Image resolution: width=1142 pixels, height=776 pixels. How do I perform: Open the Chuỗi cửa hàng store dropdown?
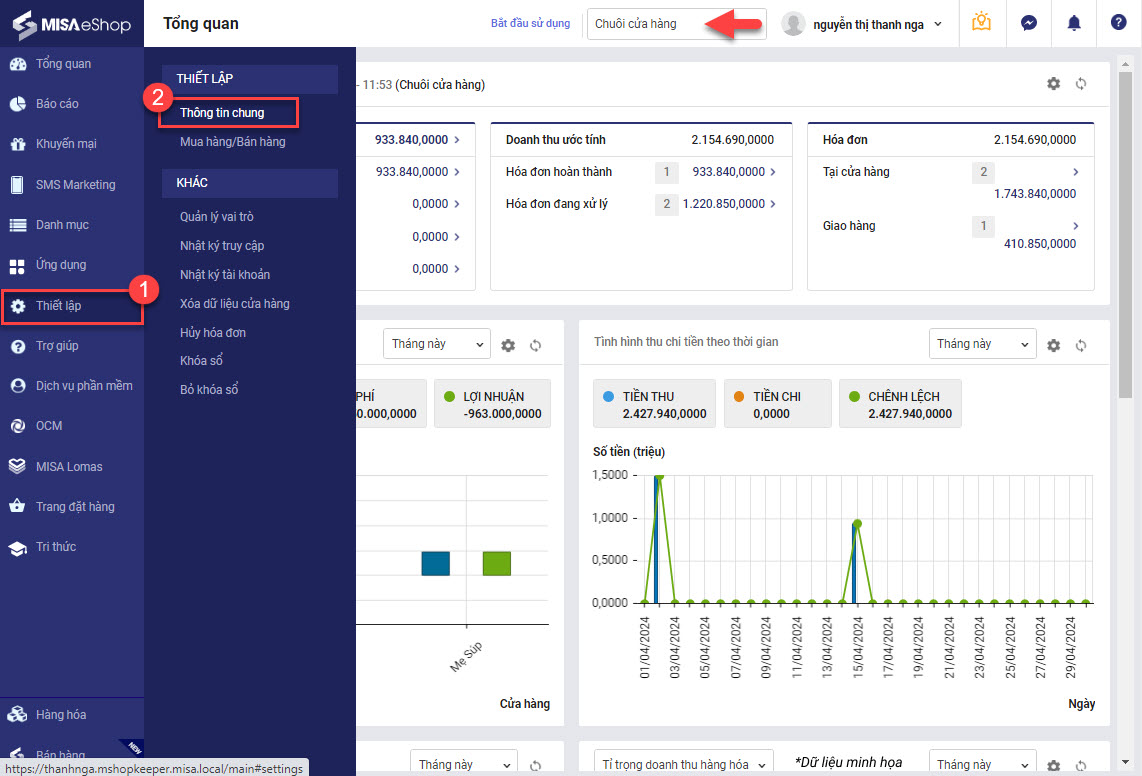tap(676, 24)
